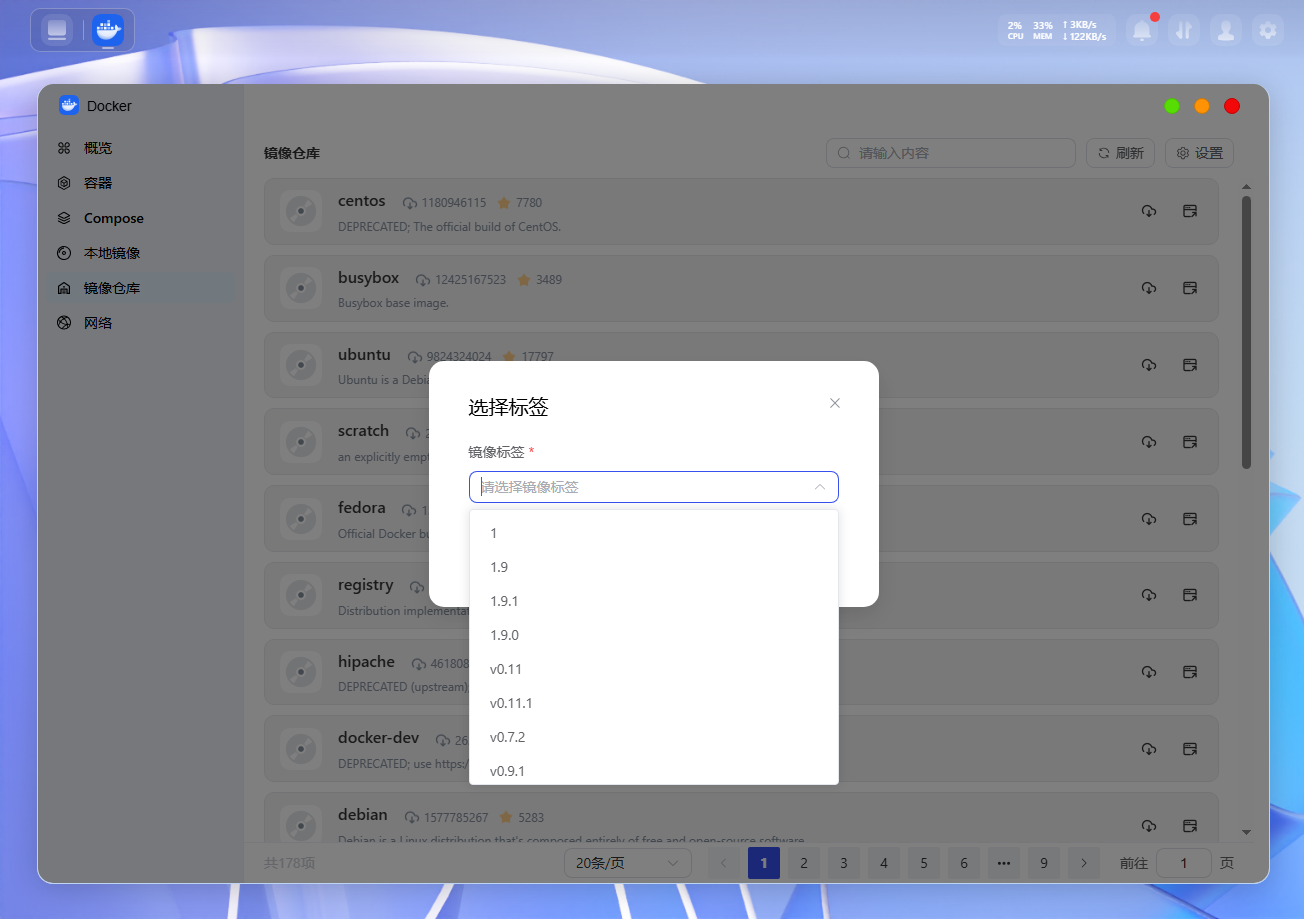Click the vertical scrollbar thumb of image list
1304x919 pixels.
click(1246, 332)
